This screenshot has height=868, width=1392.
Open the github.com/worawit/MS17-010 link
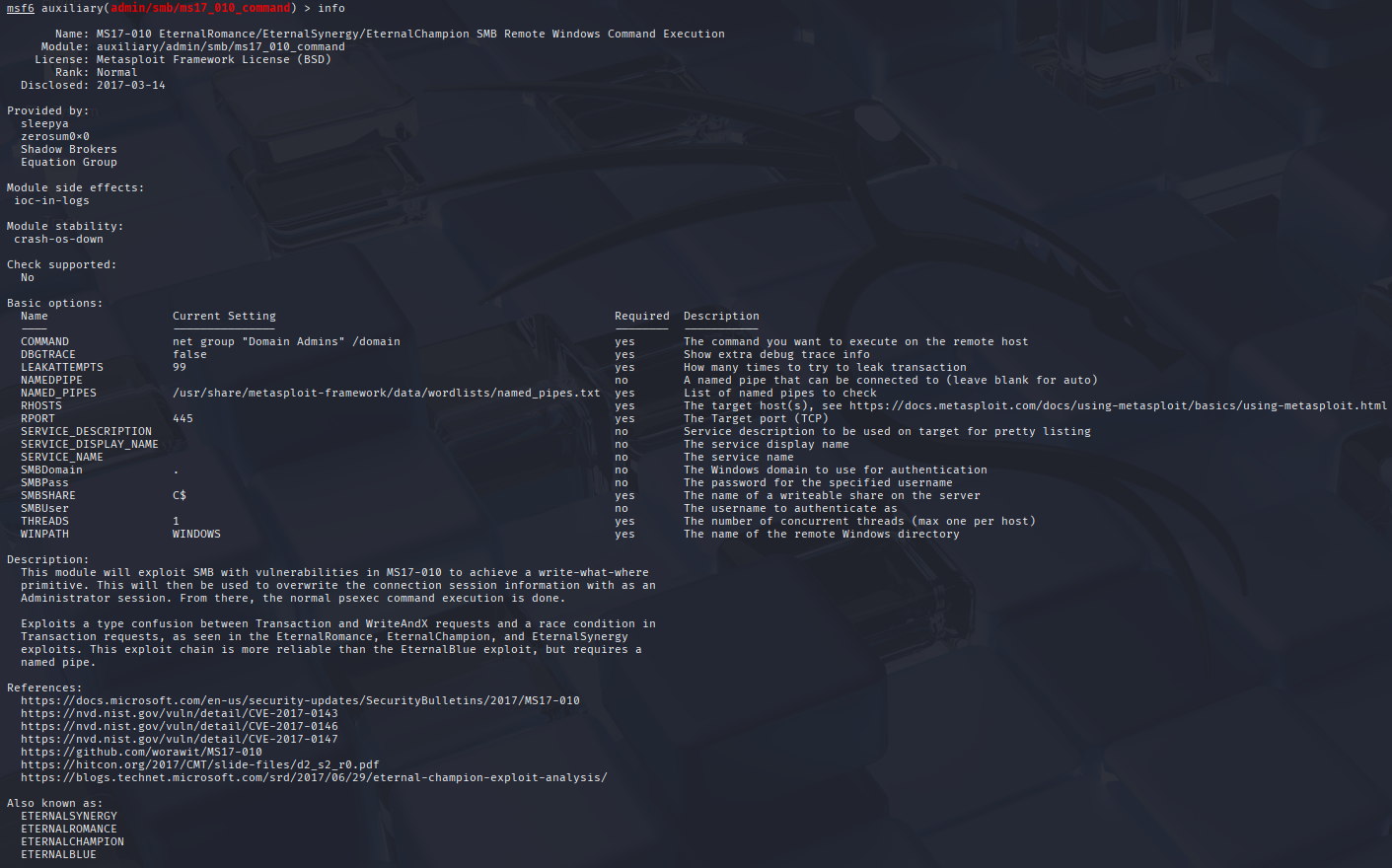(x=141, y=752)
